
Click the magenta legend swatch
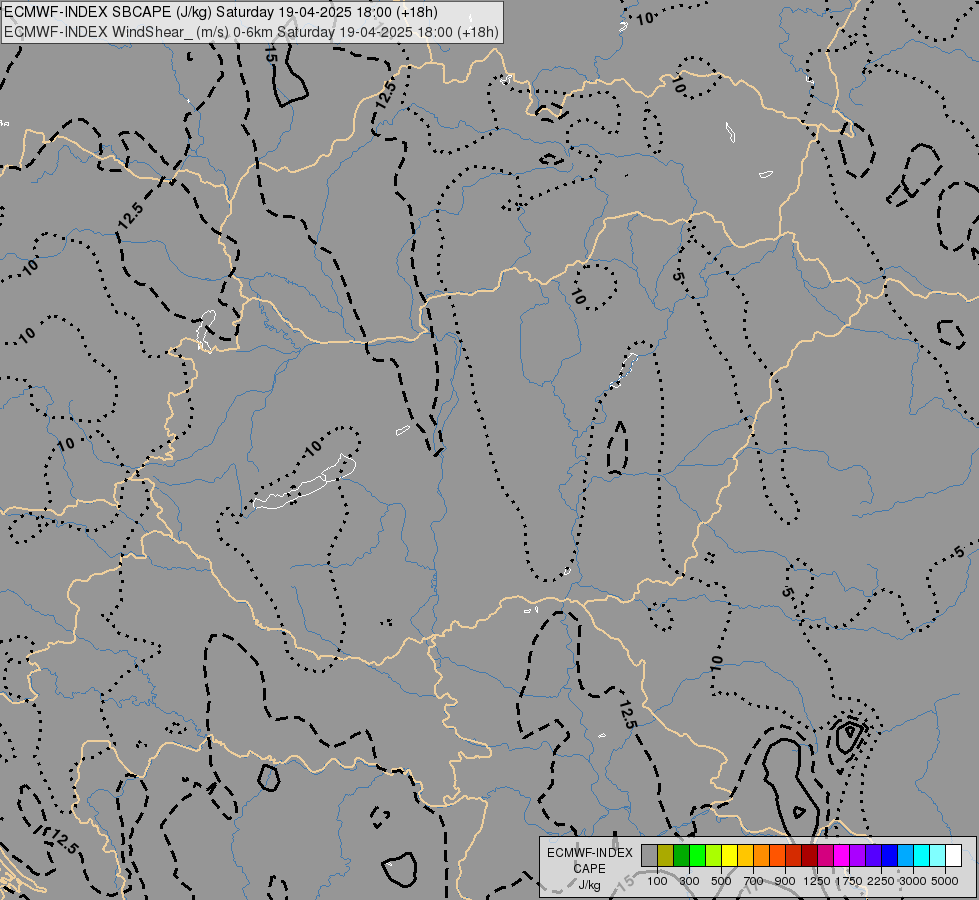point(842,856)
